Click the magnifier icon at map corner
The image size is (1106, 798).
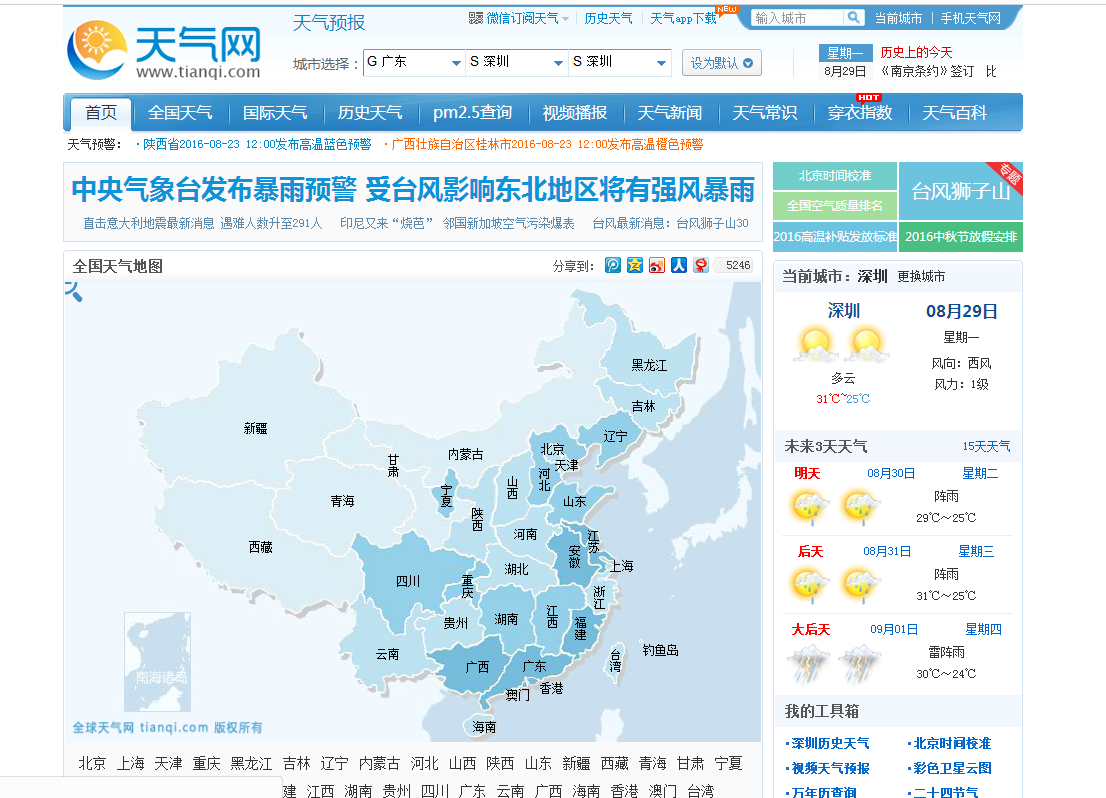pos(74,291)
